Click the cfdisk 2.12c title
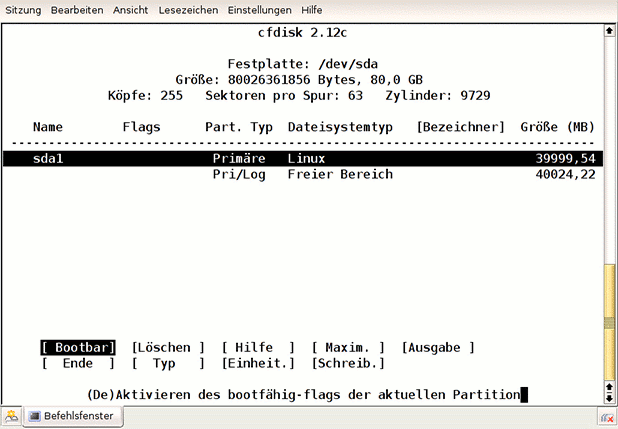Screen dimensions: 618x429 [303, 32]
